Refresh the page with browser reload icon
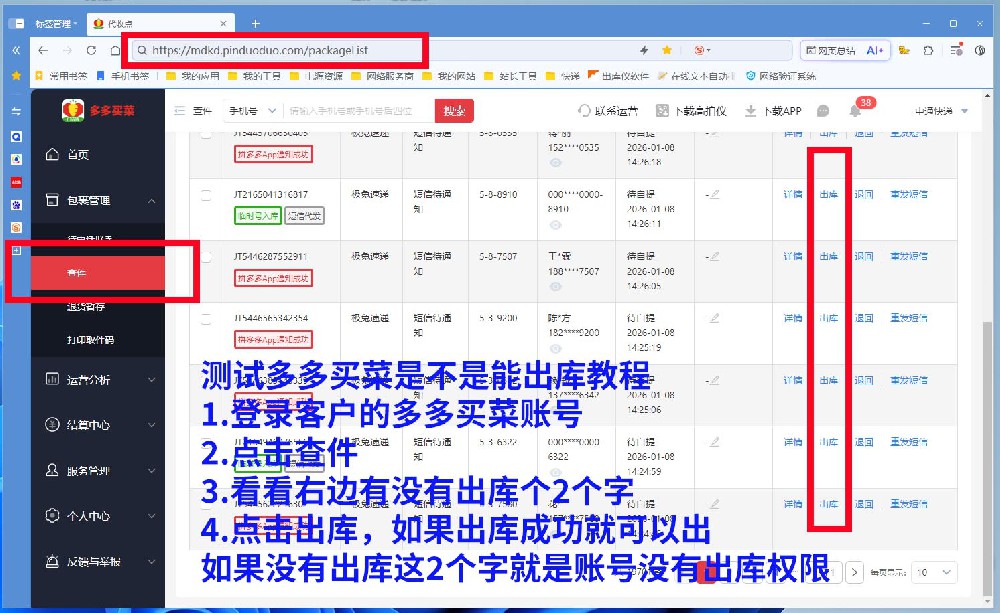 (93, 48)
